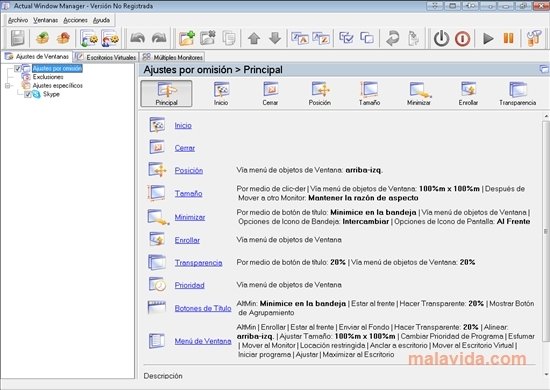Click the Undo arrow toolbar icon

[137, 38]
